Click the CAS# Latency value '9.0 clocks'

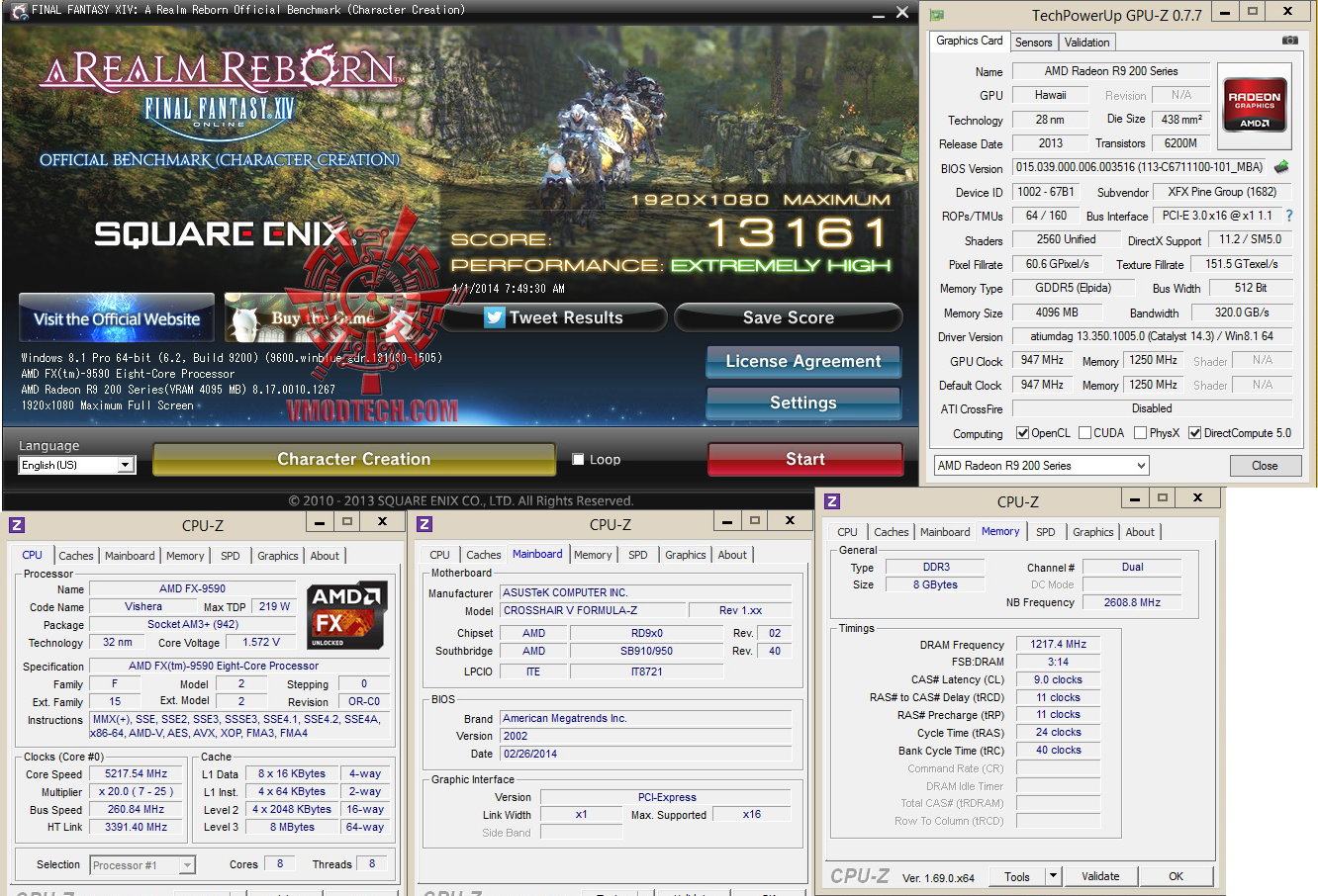point(1058,680)
